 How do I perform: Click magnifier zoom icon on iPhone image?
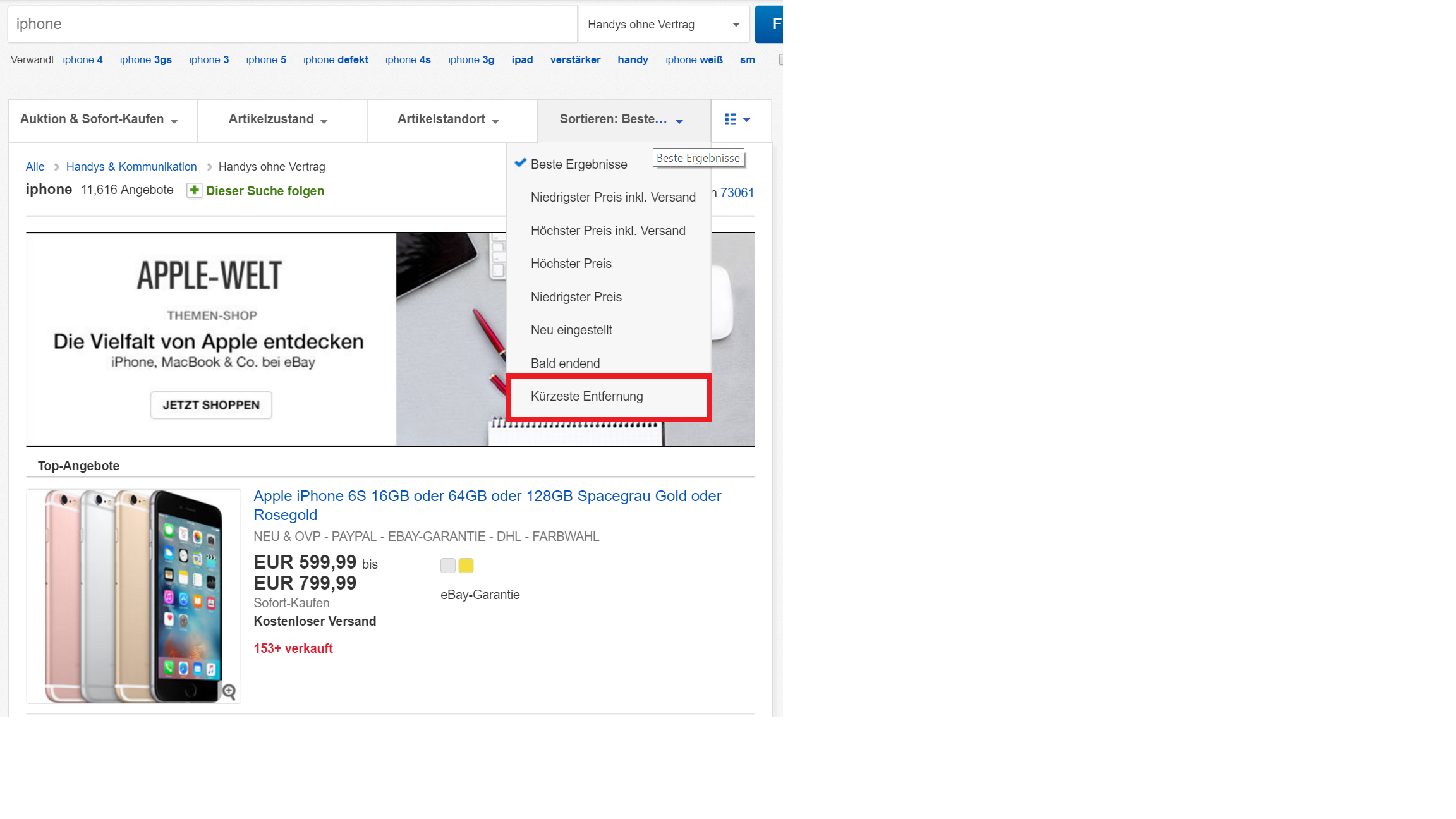point(229,691)
